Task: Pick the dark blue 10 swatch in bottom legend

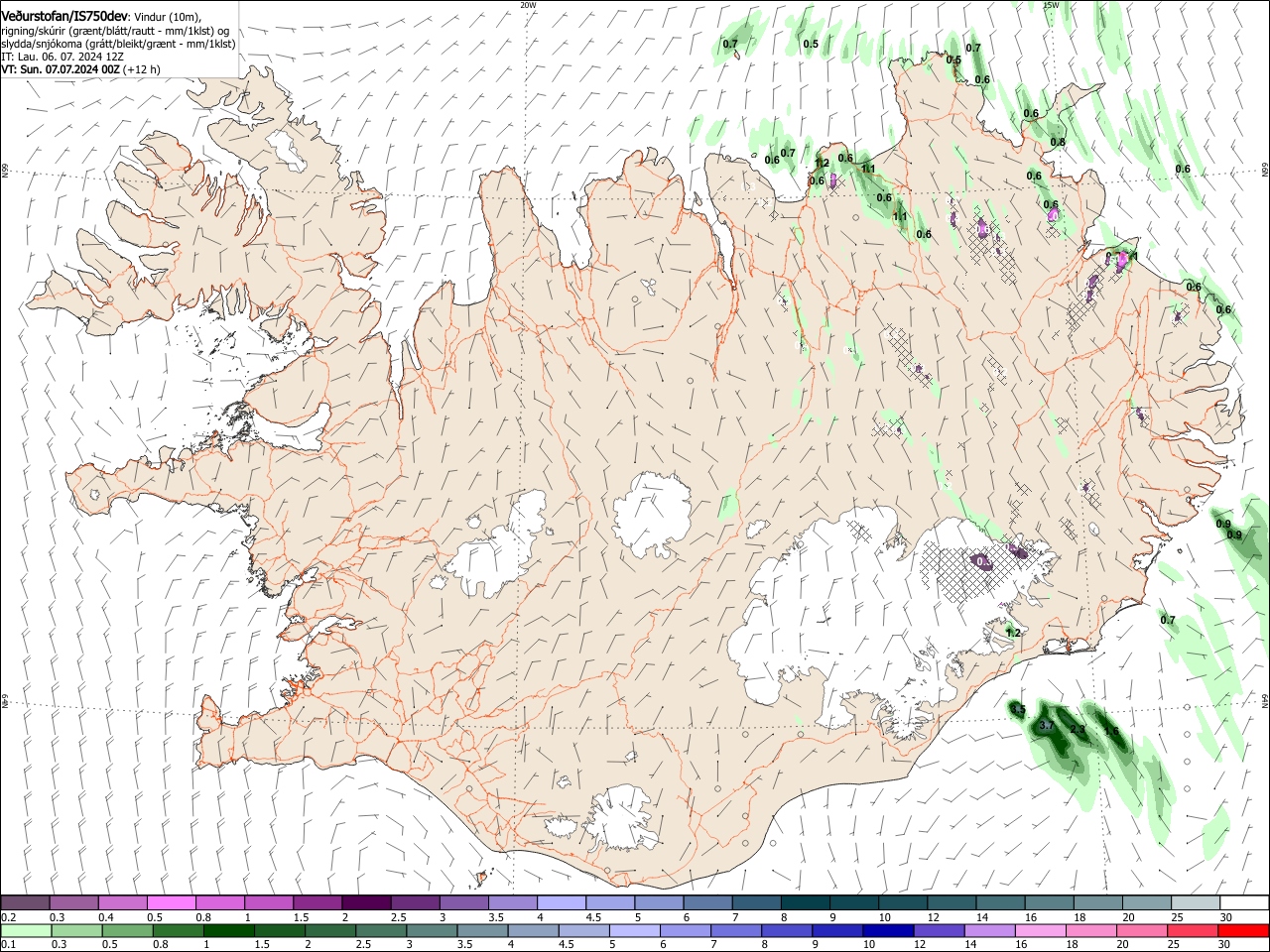Action: point(886,931)
